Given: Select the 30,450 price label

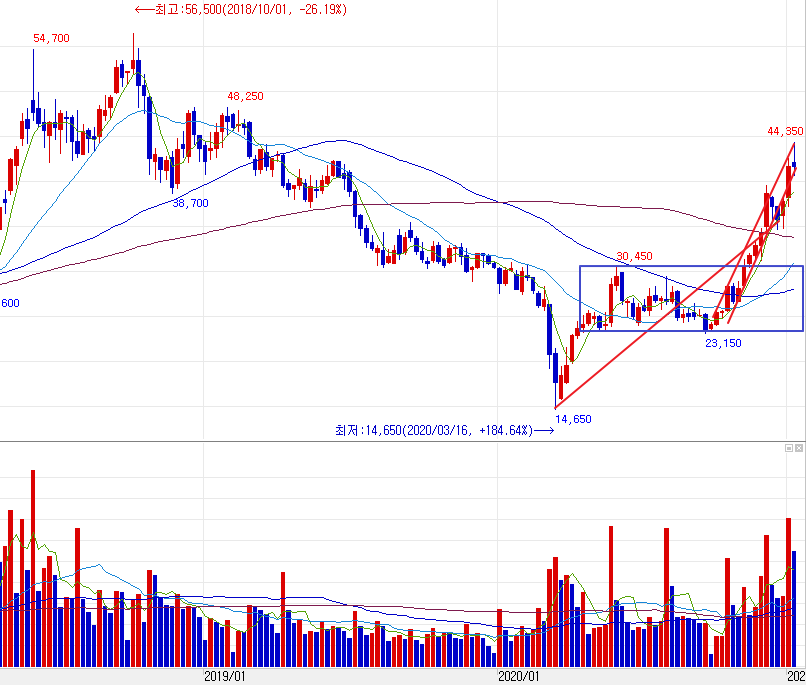Looking at the screenshot, I should point(634,256).
